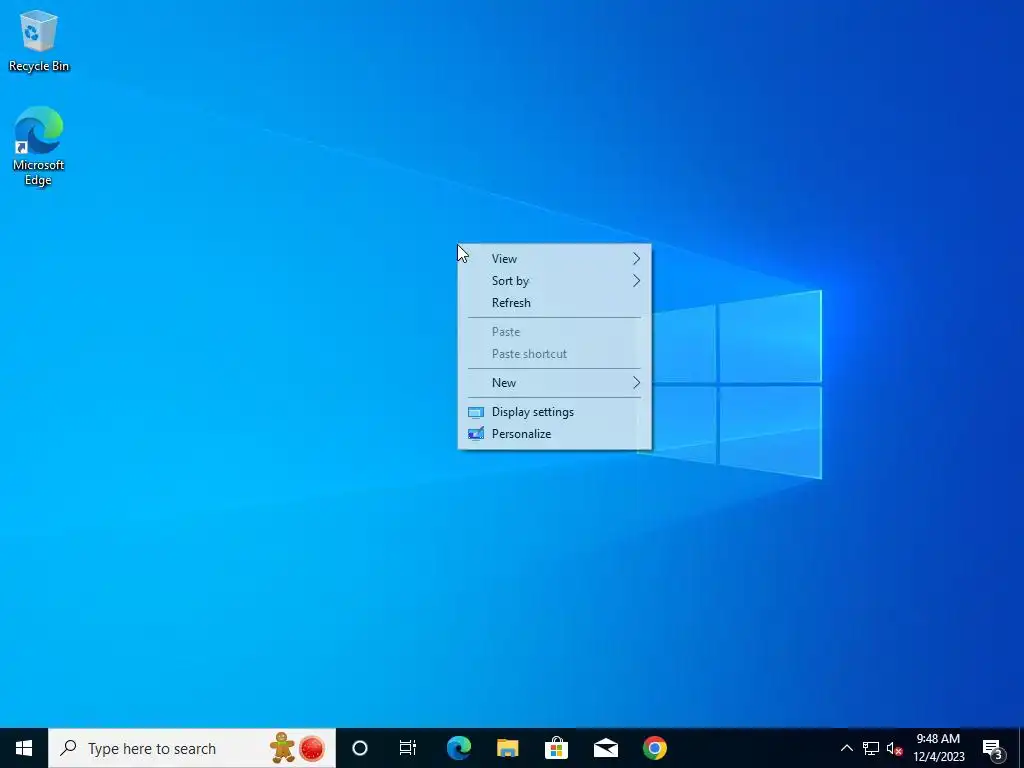This screenshot has height=768, width=1024.
Task: Click the muted volume tray icon
Action: (x=895, y=748)
